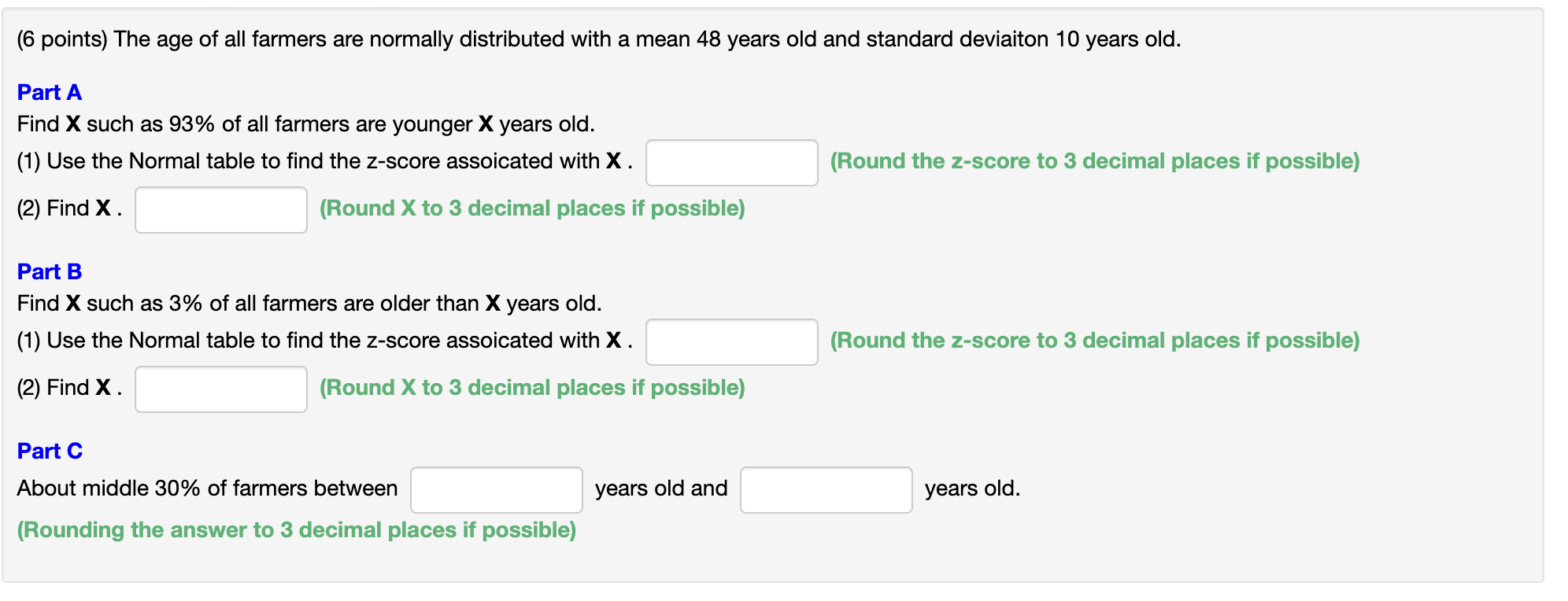The width and height of the screenshot is (1568, 601).
Task: Click the first years-old input in Part C
Action: (496, 489)
